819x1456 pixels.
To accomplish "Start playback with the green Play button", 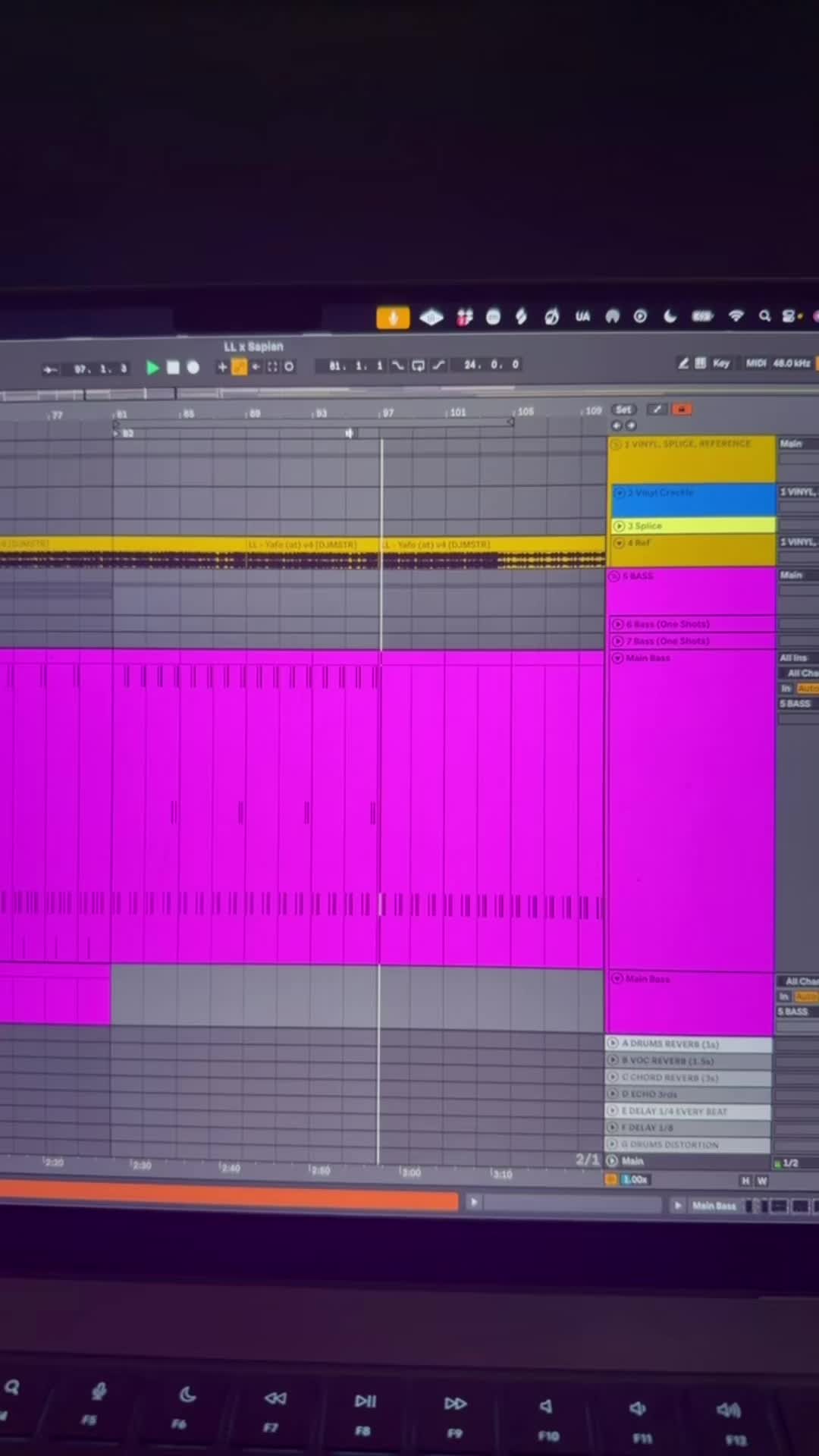I will click(x=152, y=368).
